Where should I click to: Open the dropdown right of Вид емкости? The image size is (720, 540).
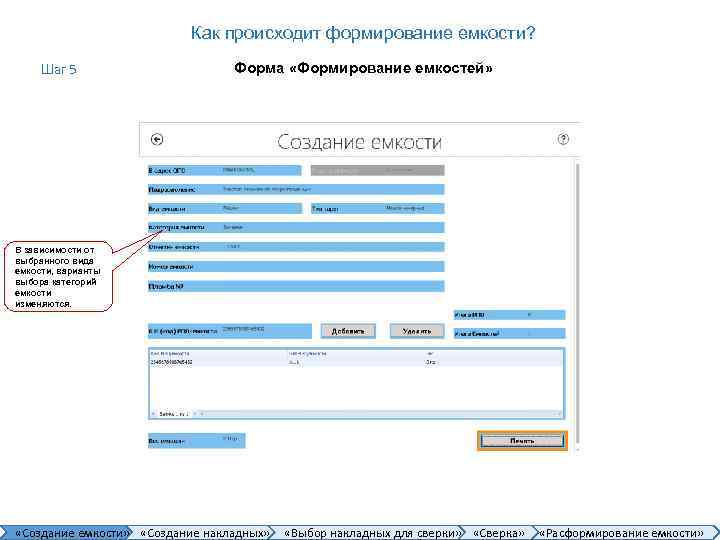click(377, 208)
